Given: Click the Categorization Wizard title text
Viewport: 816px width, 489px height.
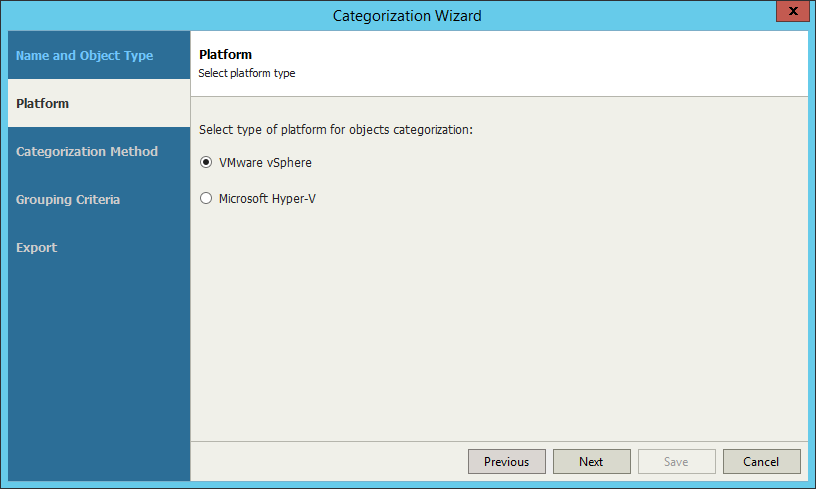Looking at the screenshot, I should 407,16.
